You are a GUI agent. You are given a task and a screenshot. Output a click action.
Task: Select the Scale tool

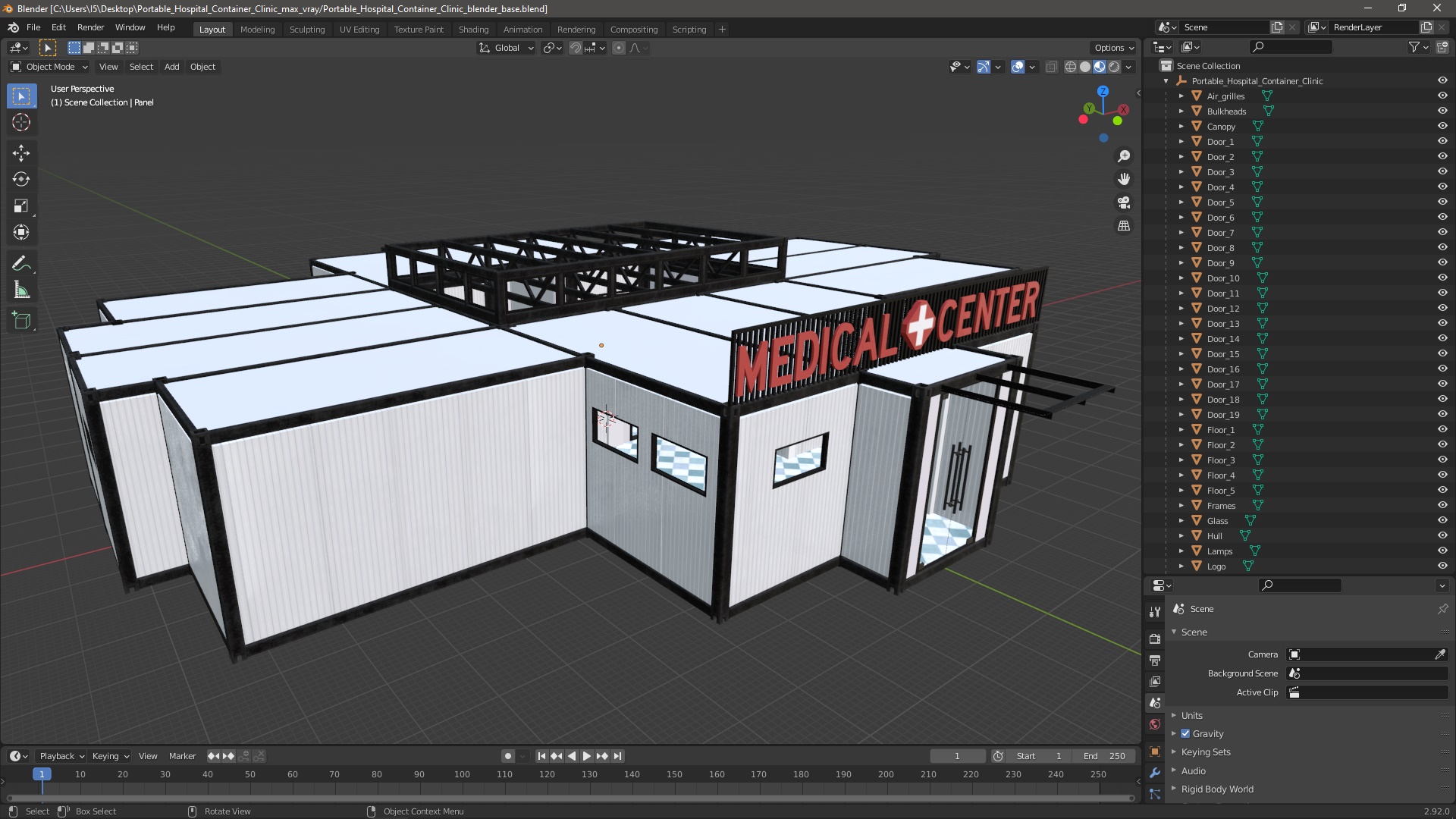(21, 206)
